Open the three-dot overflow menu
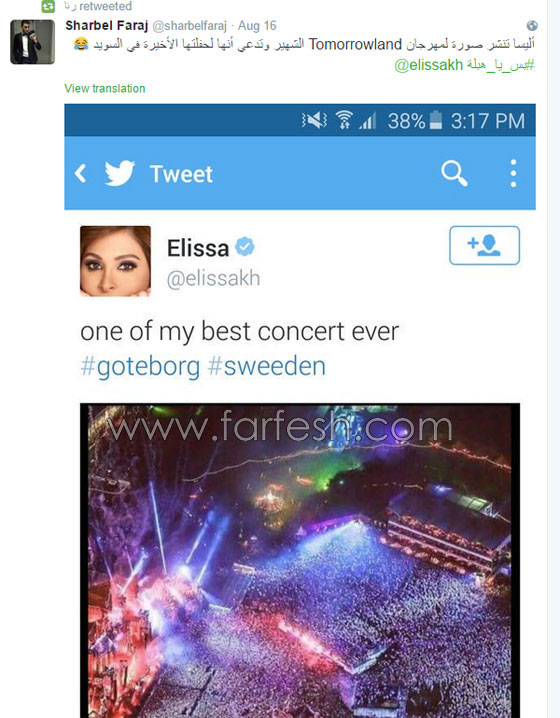The image size is (560, 718). coord(513,174)
